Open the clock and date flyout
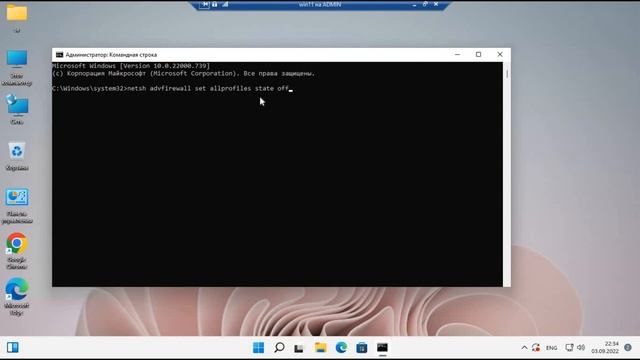 tap(605, 347)
